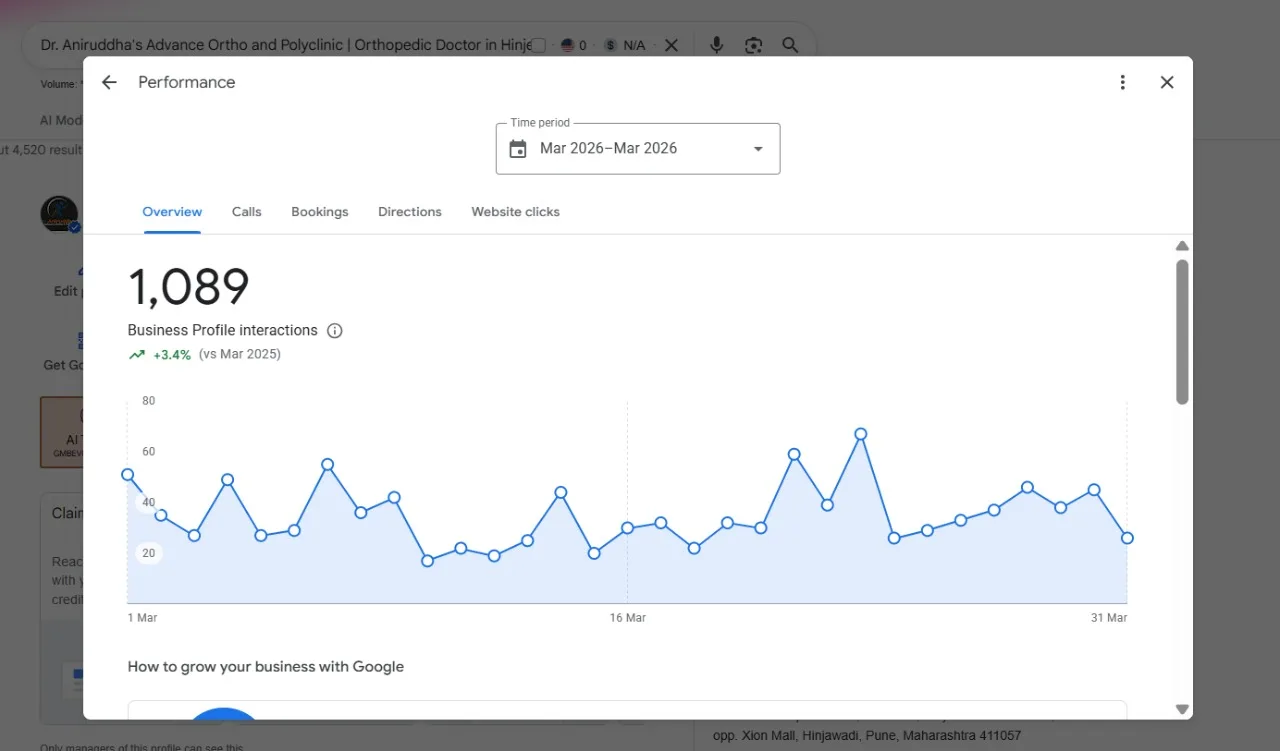Click the highest peak data point on chart
The height and width of the screenshot is (751, 1280).
pyautogui.click(x=860, y=434)
